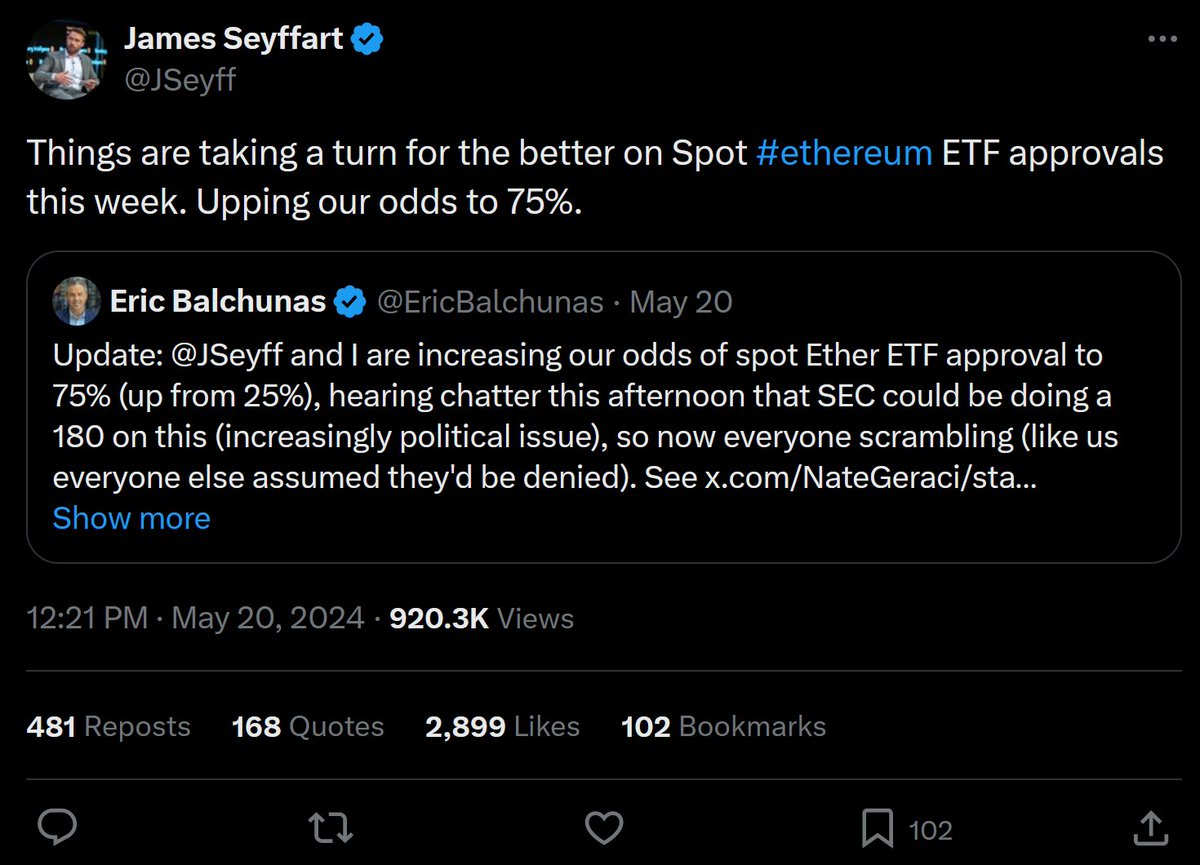1200x865 pixels.
Task: Open the James Seyffart display name link
Action: pyautogui.click(x=232, y=40)
